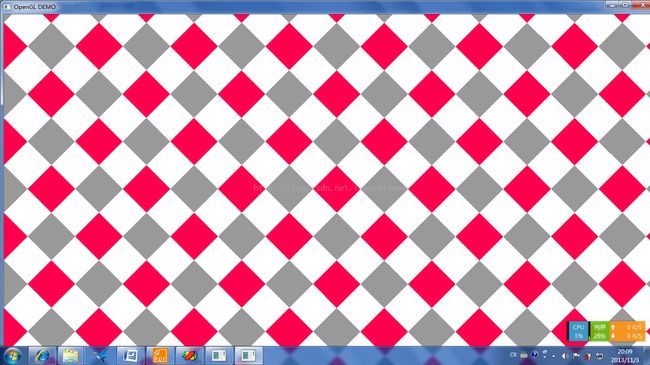
Task: Click the OpenGL DEMO title text
Action: (35, 7)
